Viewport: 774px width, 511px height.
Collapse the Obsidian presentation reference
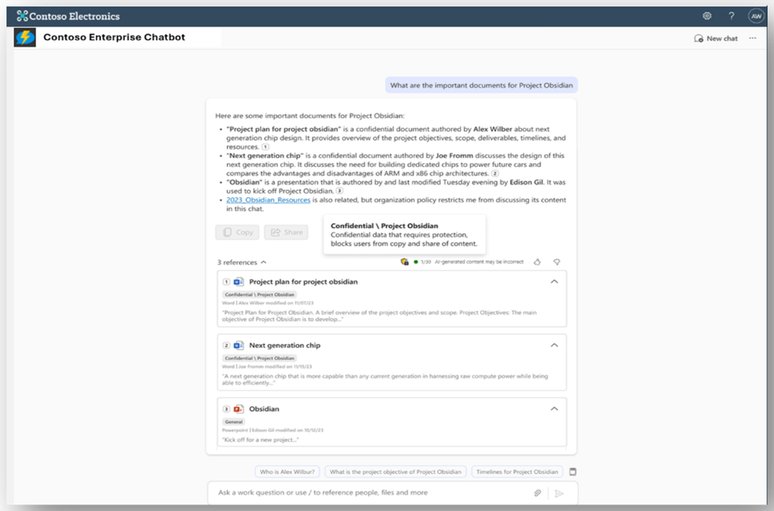coord(554,409)
